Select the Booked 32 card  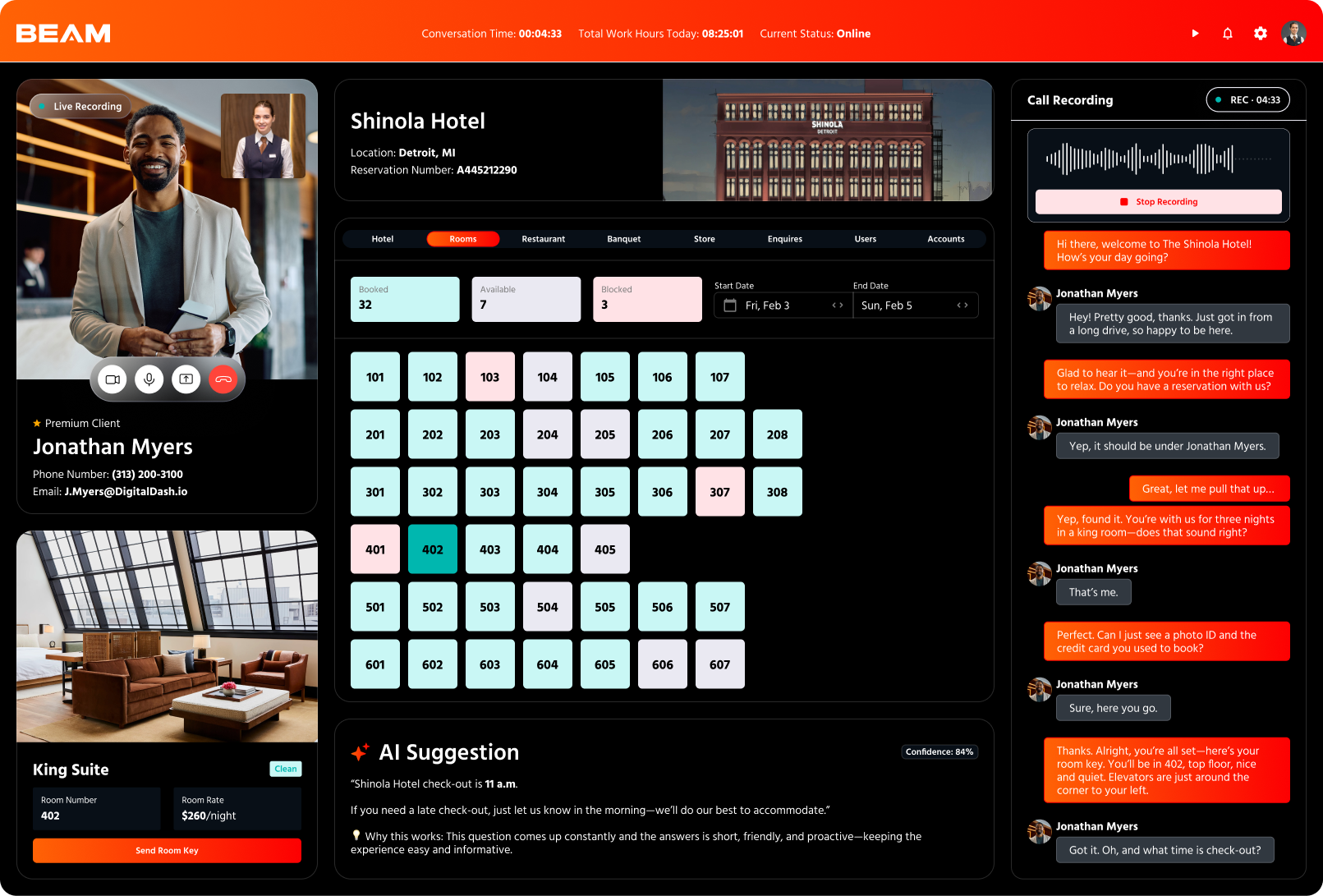click(405, 299)
